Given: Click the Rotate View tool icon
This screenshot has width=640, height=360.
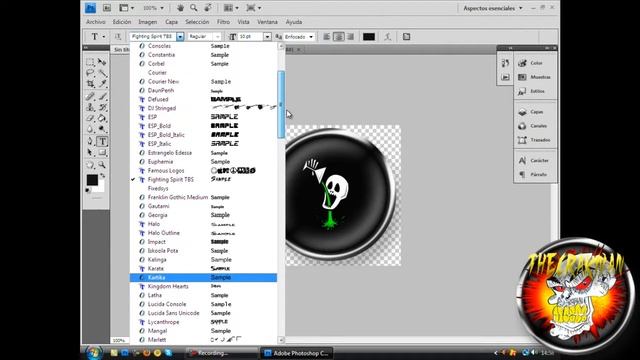Looking at the screenshot, I should tap(208, 8).
